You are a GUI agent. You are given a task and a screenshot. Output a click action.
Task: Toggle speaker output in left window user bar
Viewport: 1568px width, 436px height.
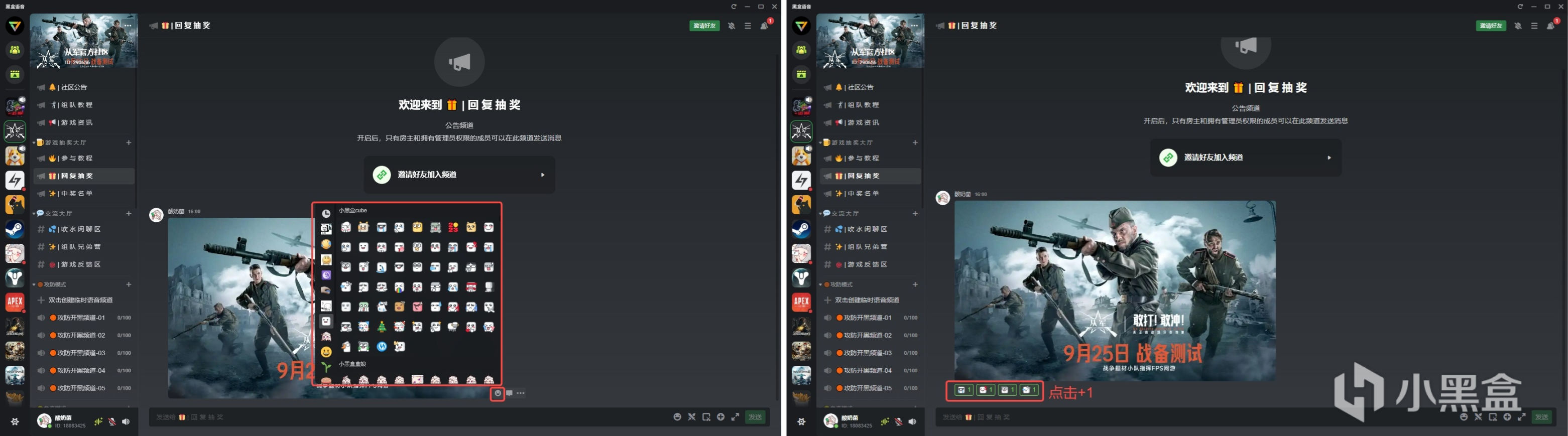click(126, 421)
